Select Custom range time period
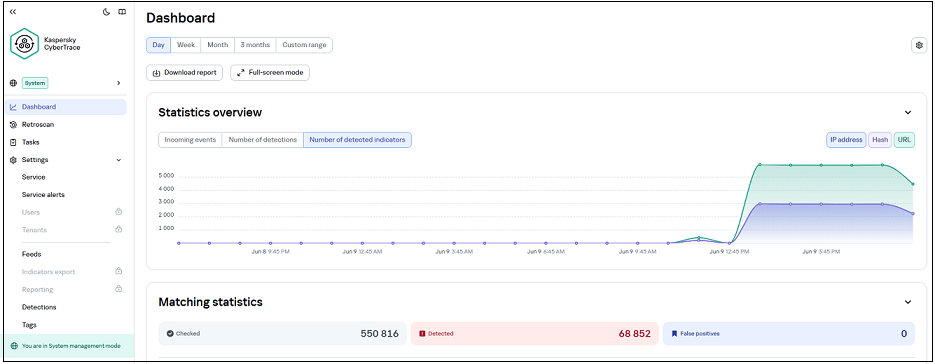This screenshot has width=935, height=364. pyautogui.click(x=304, y=45)
